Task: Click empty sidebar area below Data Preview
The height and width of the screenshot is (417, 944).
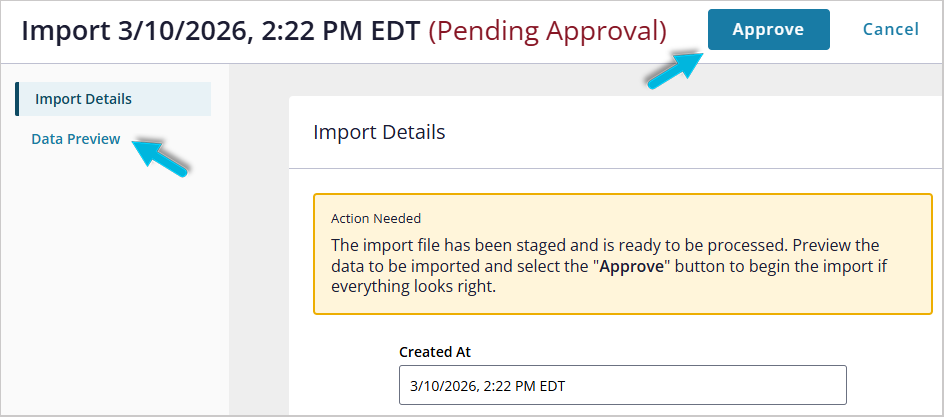Action: coord(110,290)
